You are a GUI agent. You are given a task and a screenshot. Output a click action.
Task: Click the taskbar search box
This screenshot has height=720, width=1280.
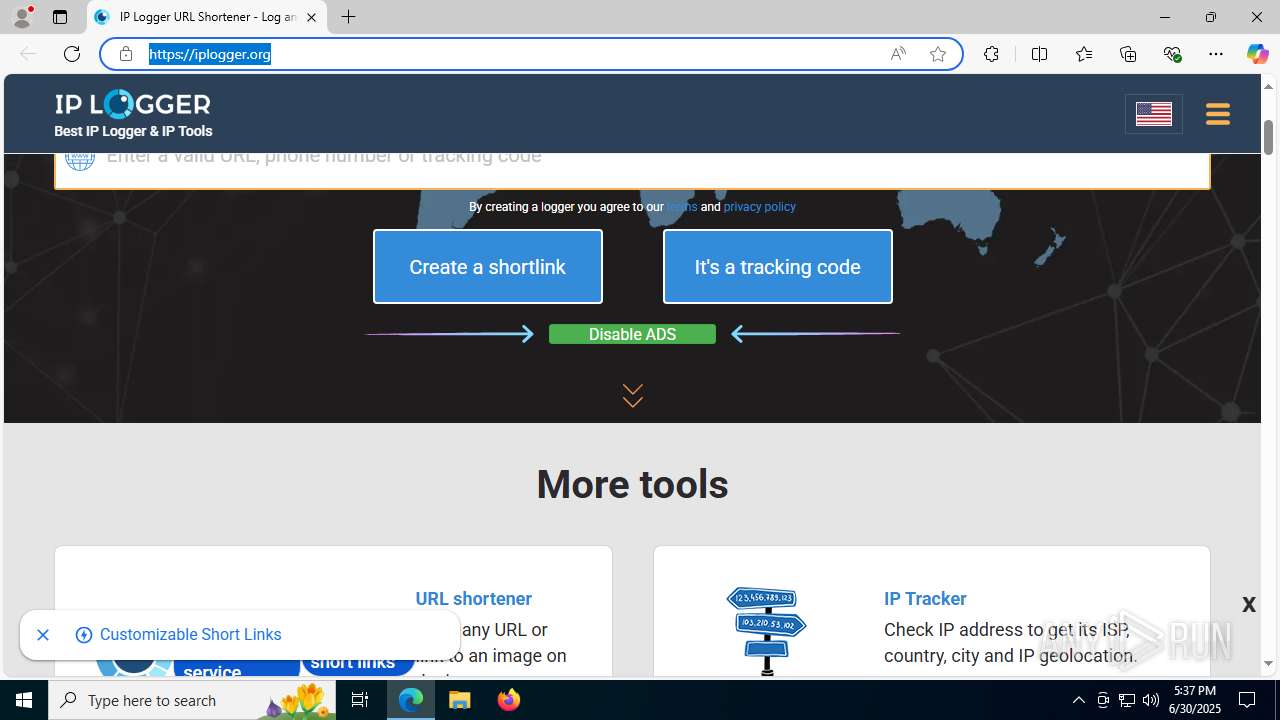[x=192, y=700]
